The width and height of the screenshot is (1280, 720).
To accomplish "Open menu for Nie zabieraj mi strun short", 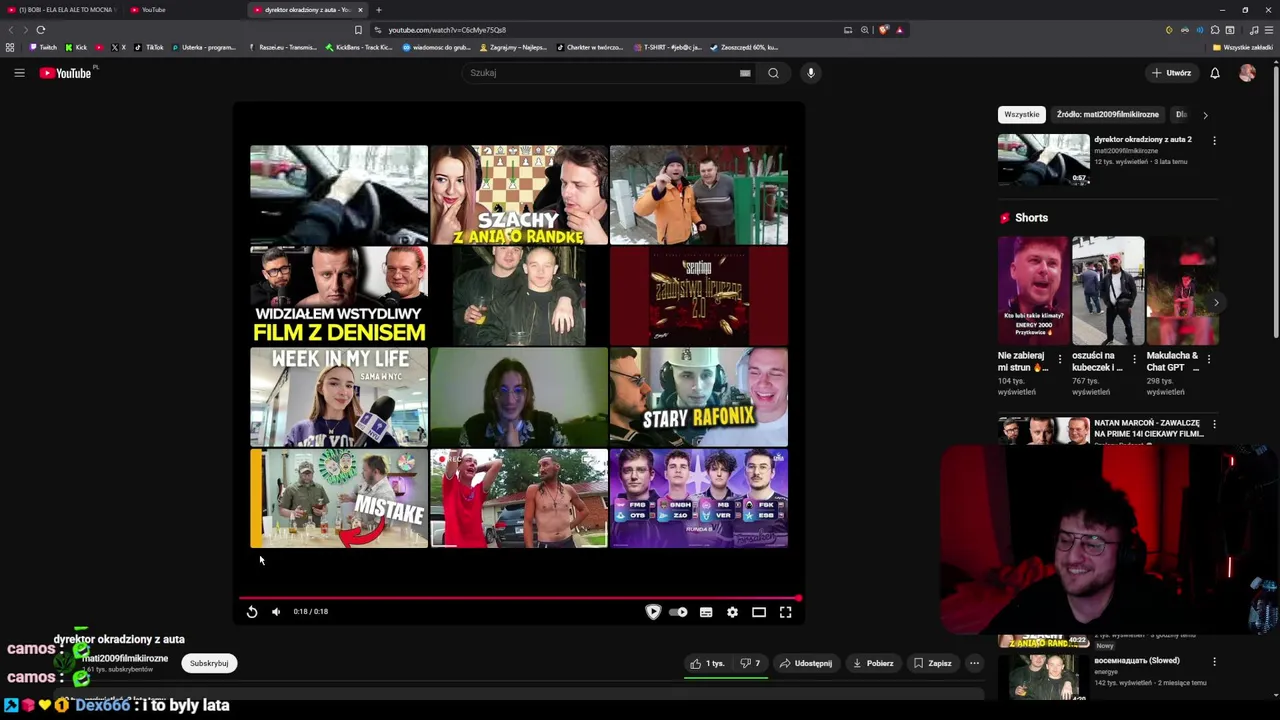I will (x=1060, y=359).
